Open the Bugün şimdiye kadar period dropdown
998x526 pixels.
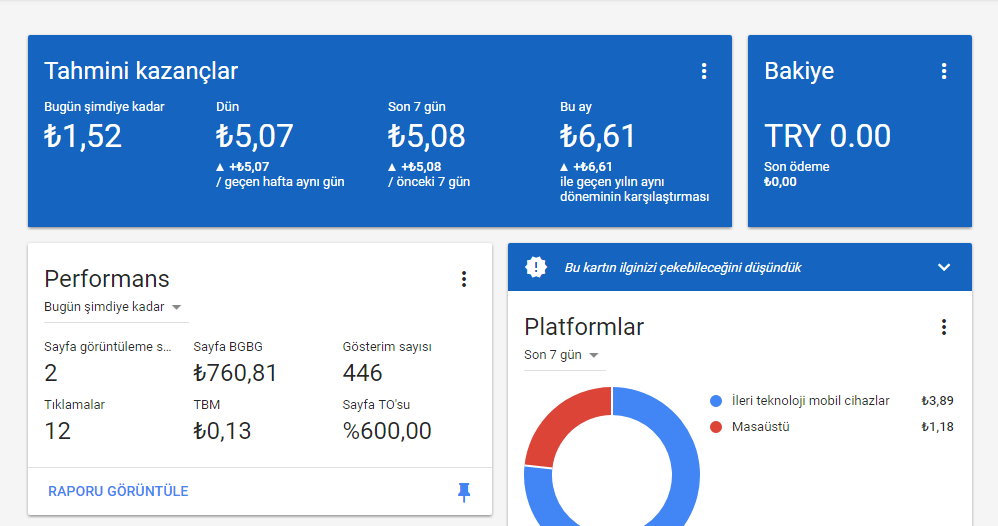click(x=113, y=307)
